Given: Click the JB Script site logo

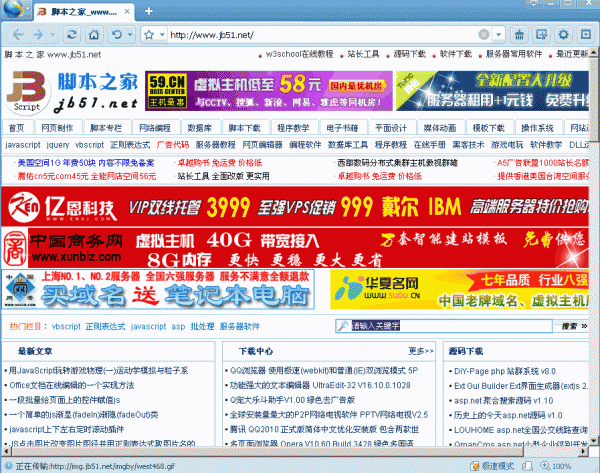Looking at the screenshot, I should click(x=28, y=92).
